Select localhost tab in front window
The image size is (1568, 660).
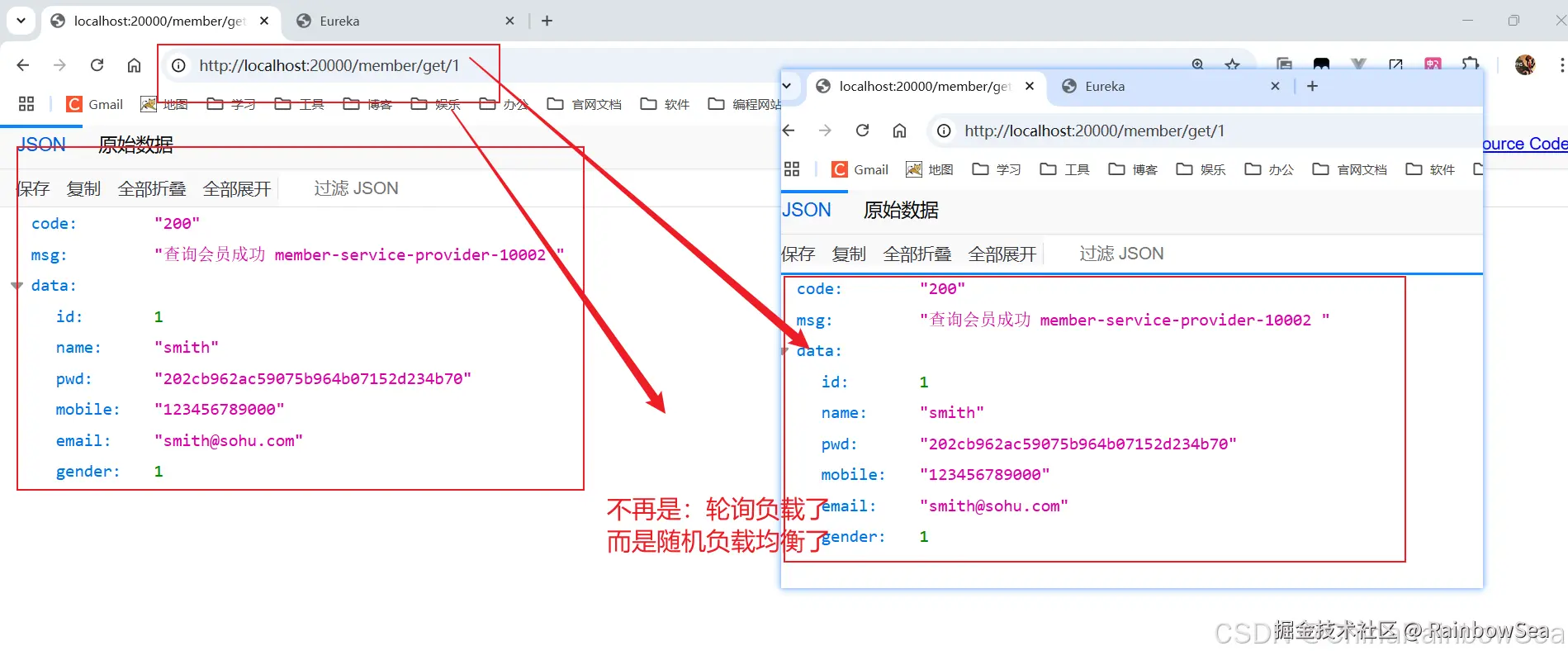click(x=925, y=86)
